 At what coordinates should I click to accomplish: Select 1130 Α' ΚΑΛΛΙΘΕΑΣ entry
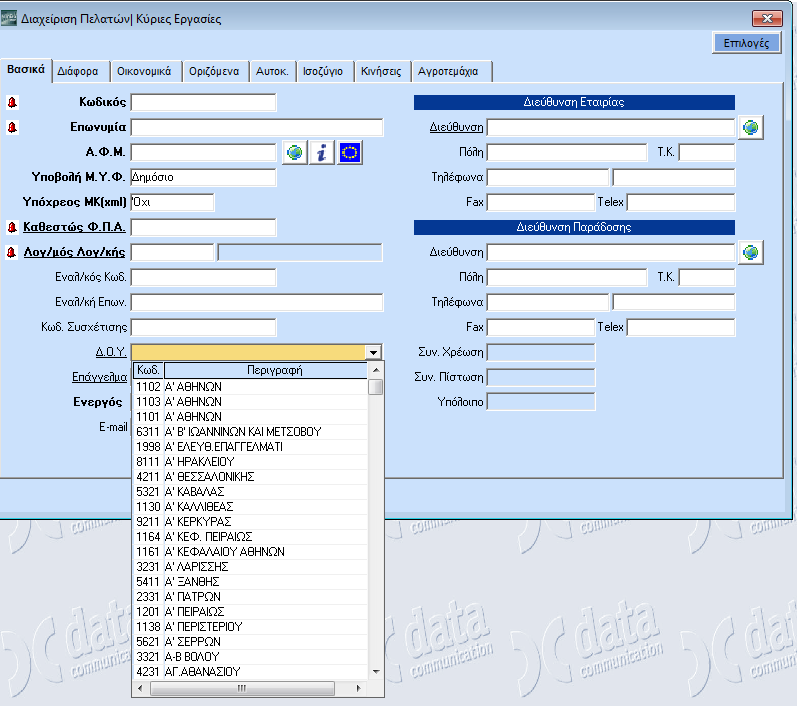point(250,507)
